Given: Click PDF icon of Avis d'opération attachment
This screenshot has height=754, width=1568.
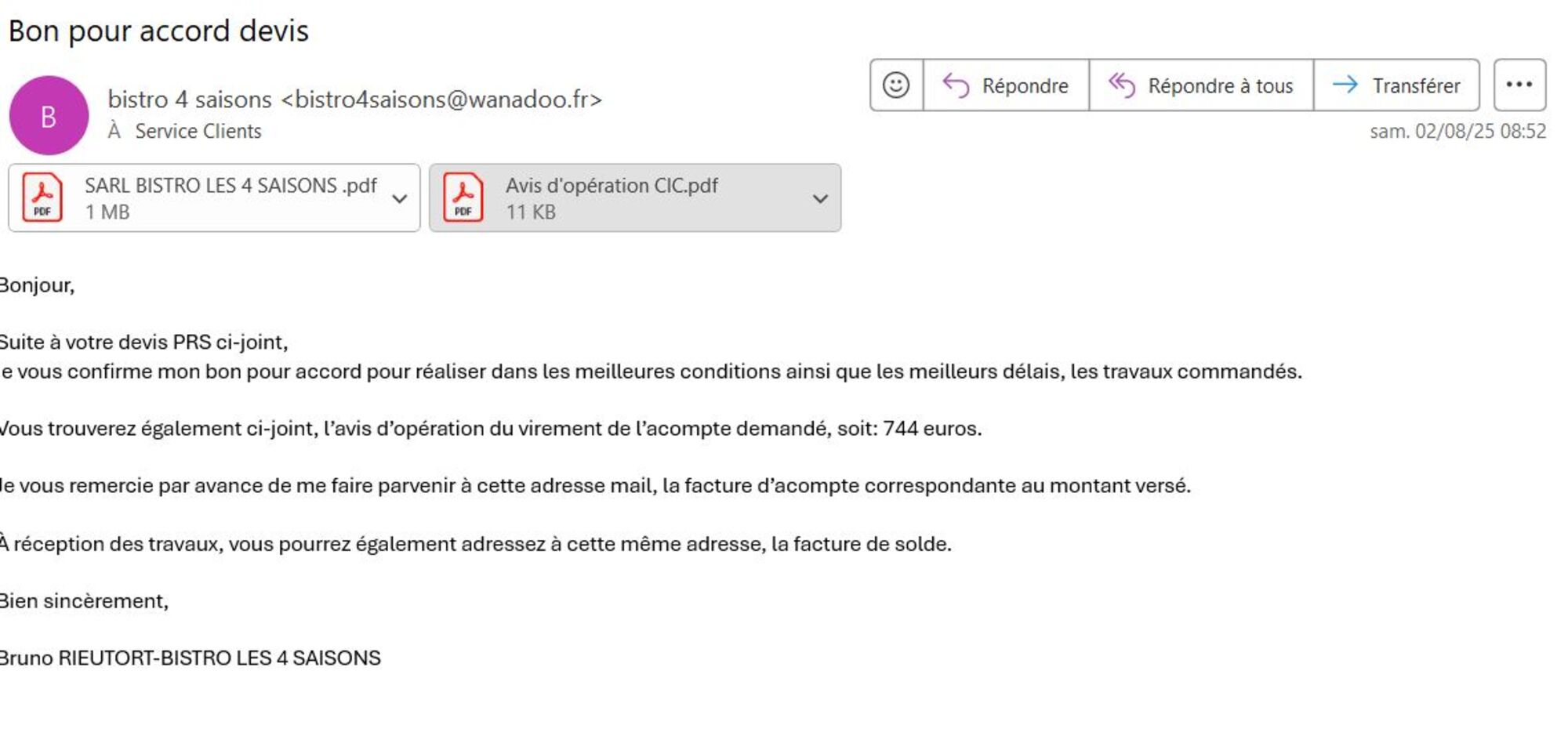Looking at the screenshot, I should 463,198.
